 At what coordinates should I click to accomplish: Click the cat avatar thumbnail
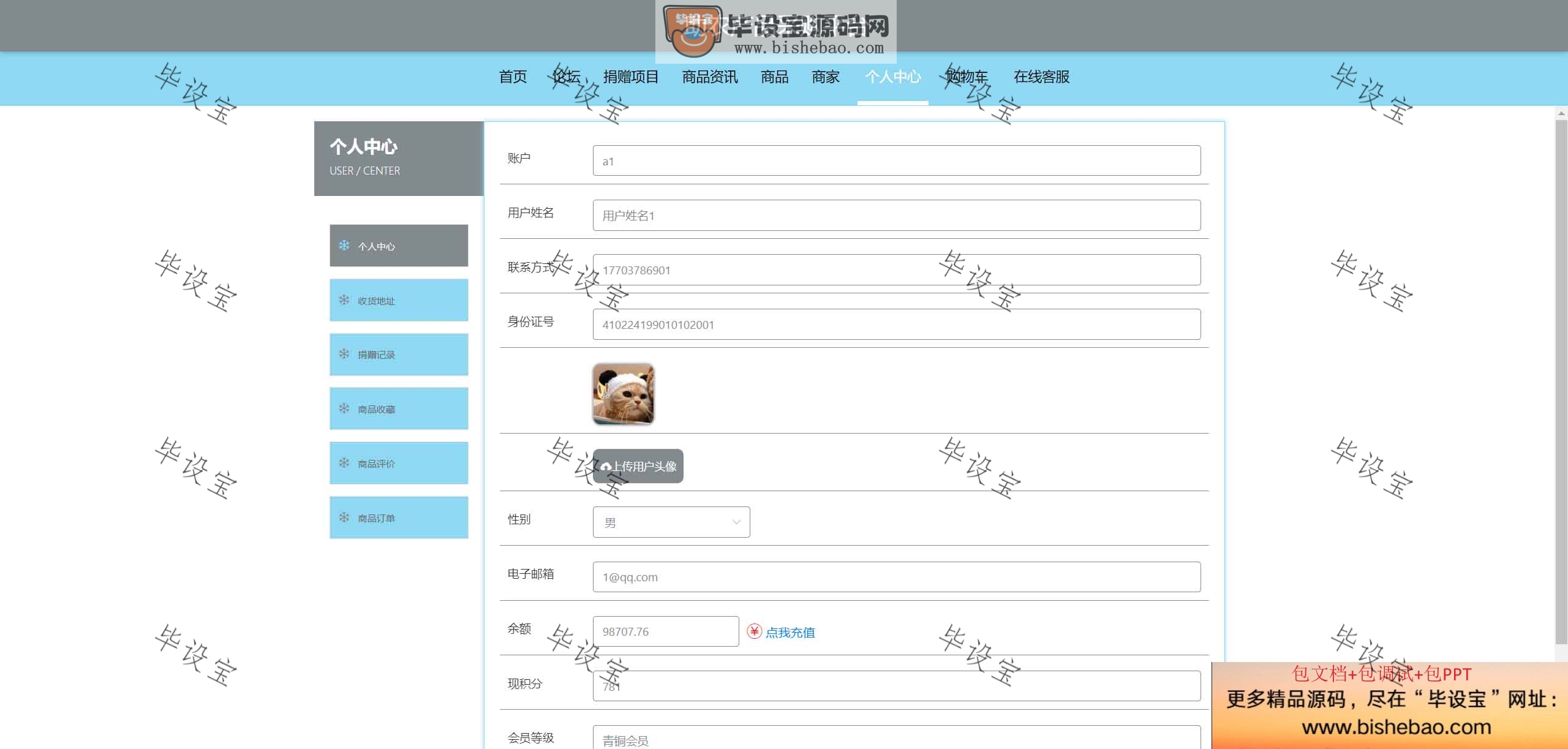click(623, 394)
